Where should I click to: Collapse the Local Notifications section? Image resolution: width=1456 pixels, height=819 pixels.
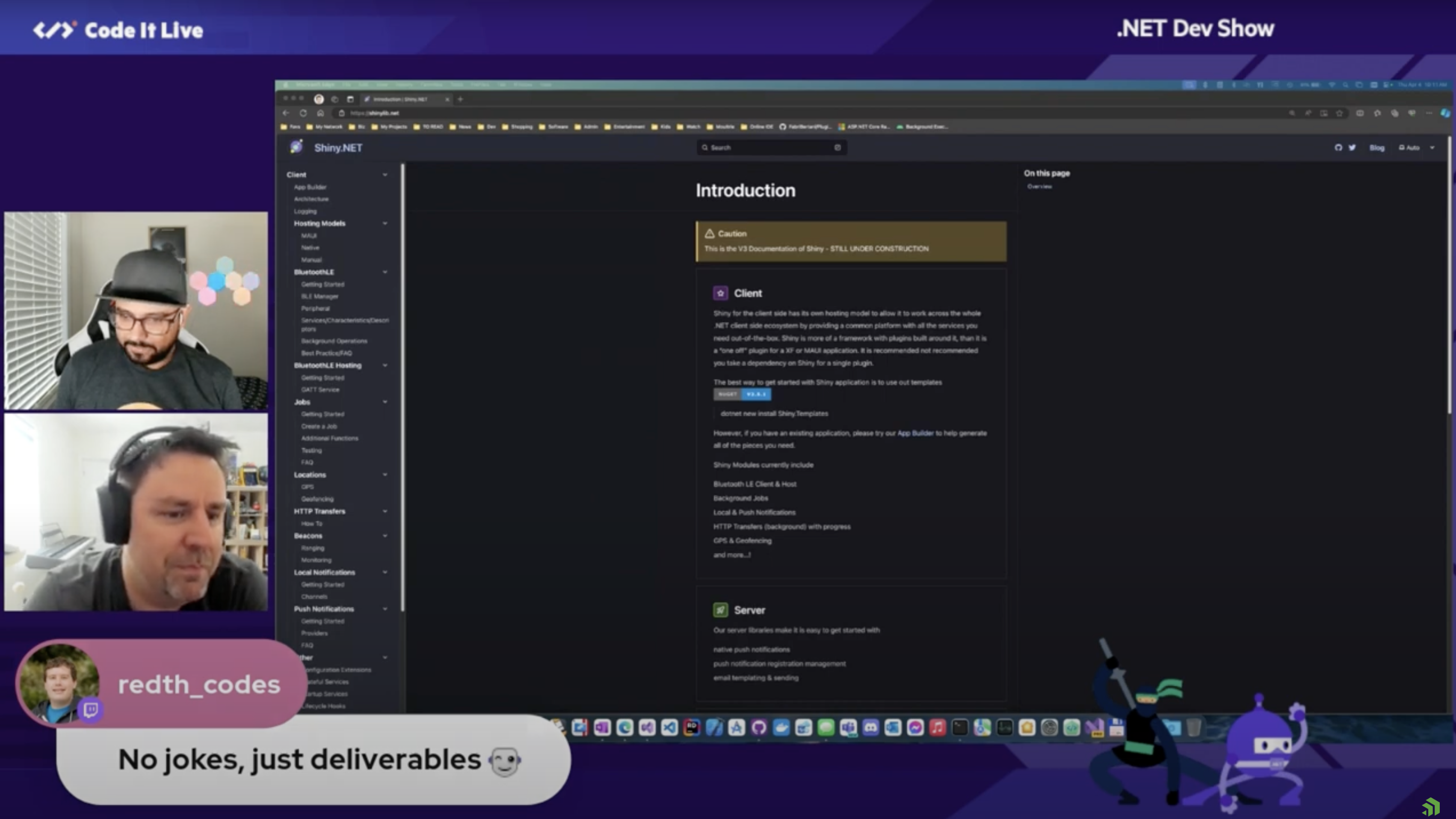pyautogui.click(x=385, y=573)
